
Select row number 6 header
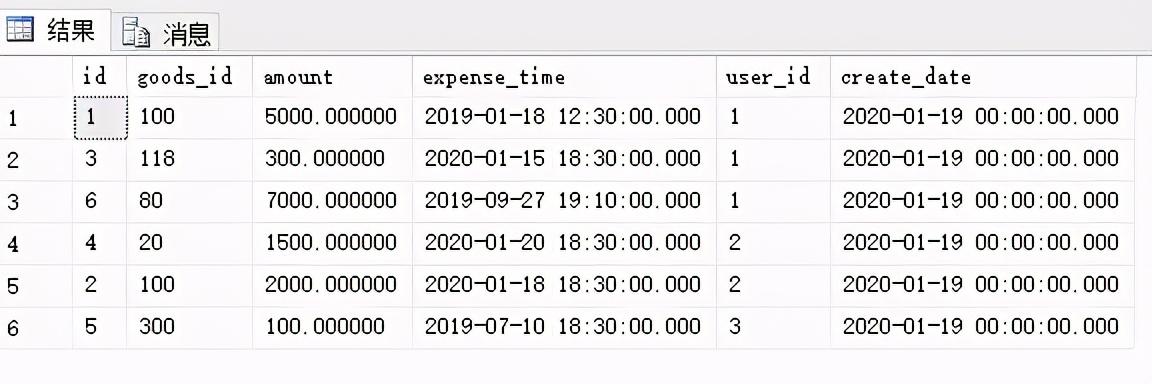pyautogui.click(x=36, y=327)
